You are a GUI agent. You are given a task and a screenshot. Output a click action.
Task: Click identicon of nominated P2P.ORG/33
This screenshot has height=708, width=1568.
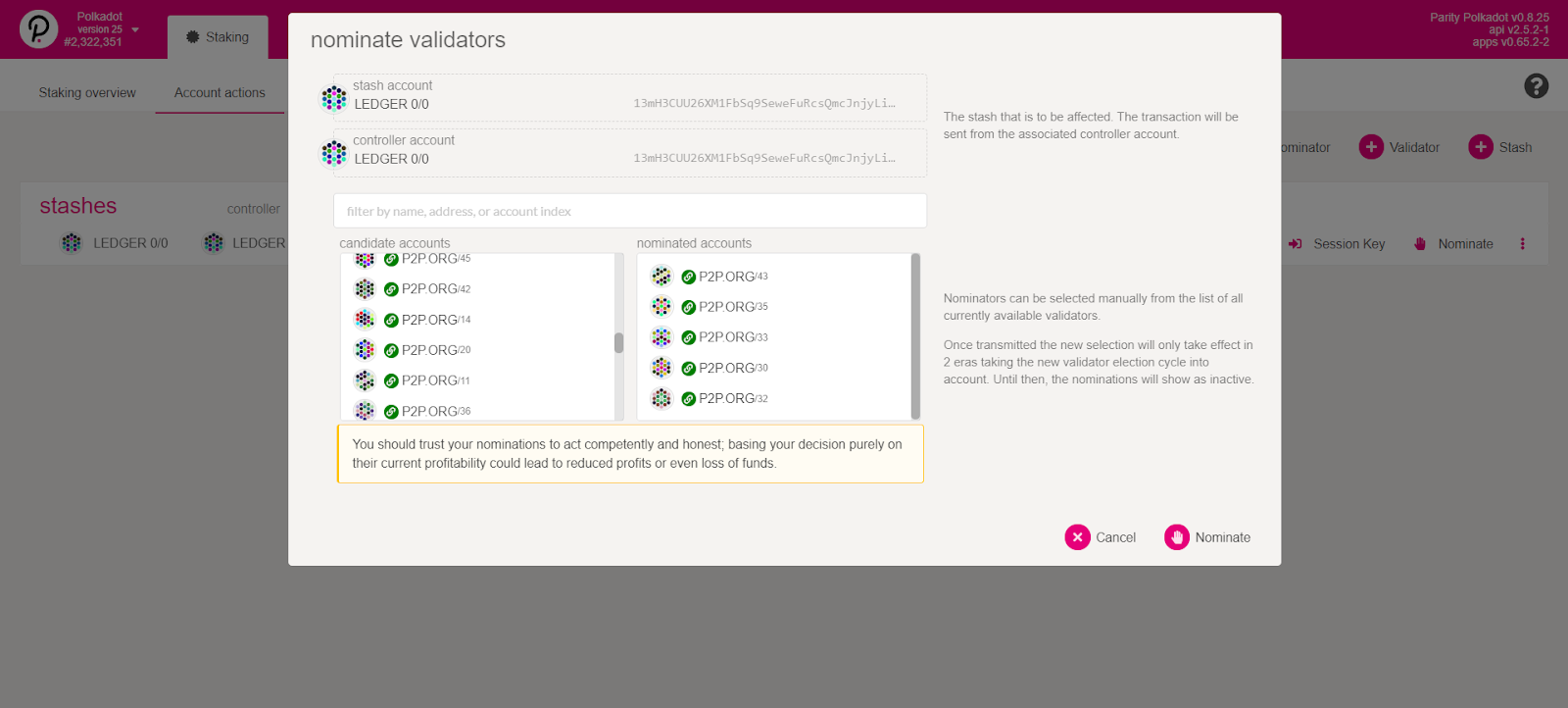pyautogui.click(x=661, y=336)
